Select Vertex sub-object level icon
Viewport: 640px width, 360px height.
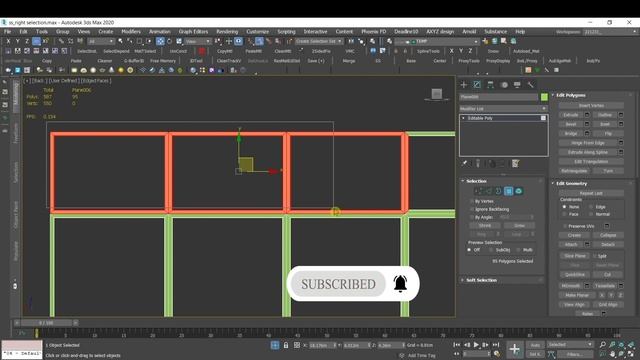click(478, 191)
